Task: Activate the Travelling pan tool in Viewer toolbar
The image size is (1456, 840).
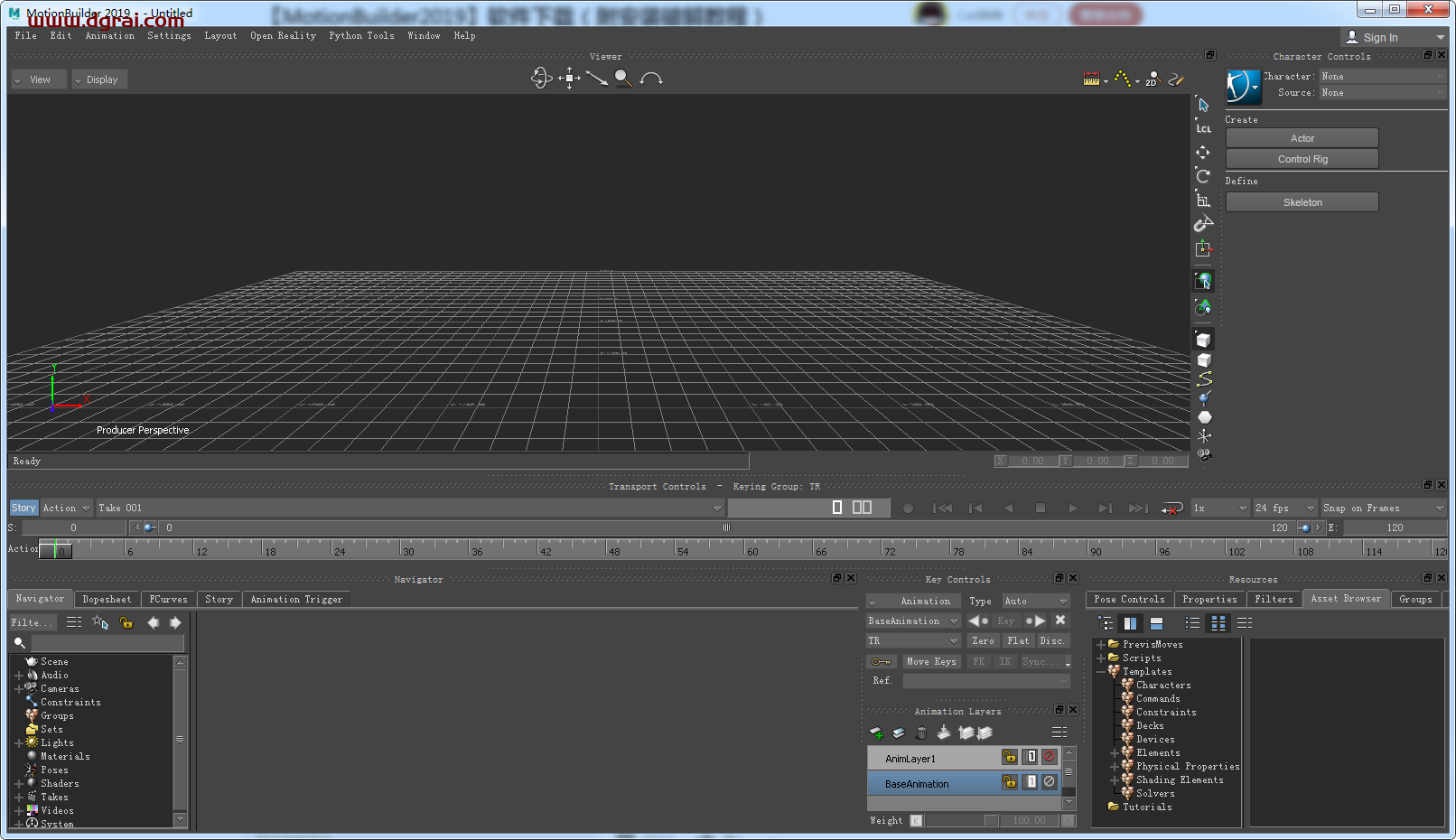Action: pos(569,79)
